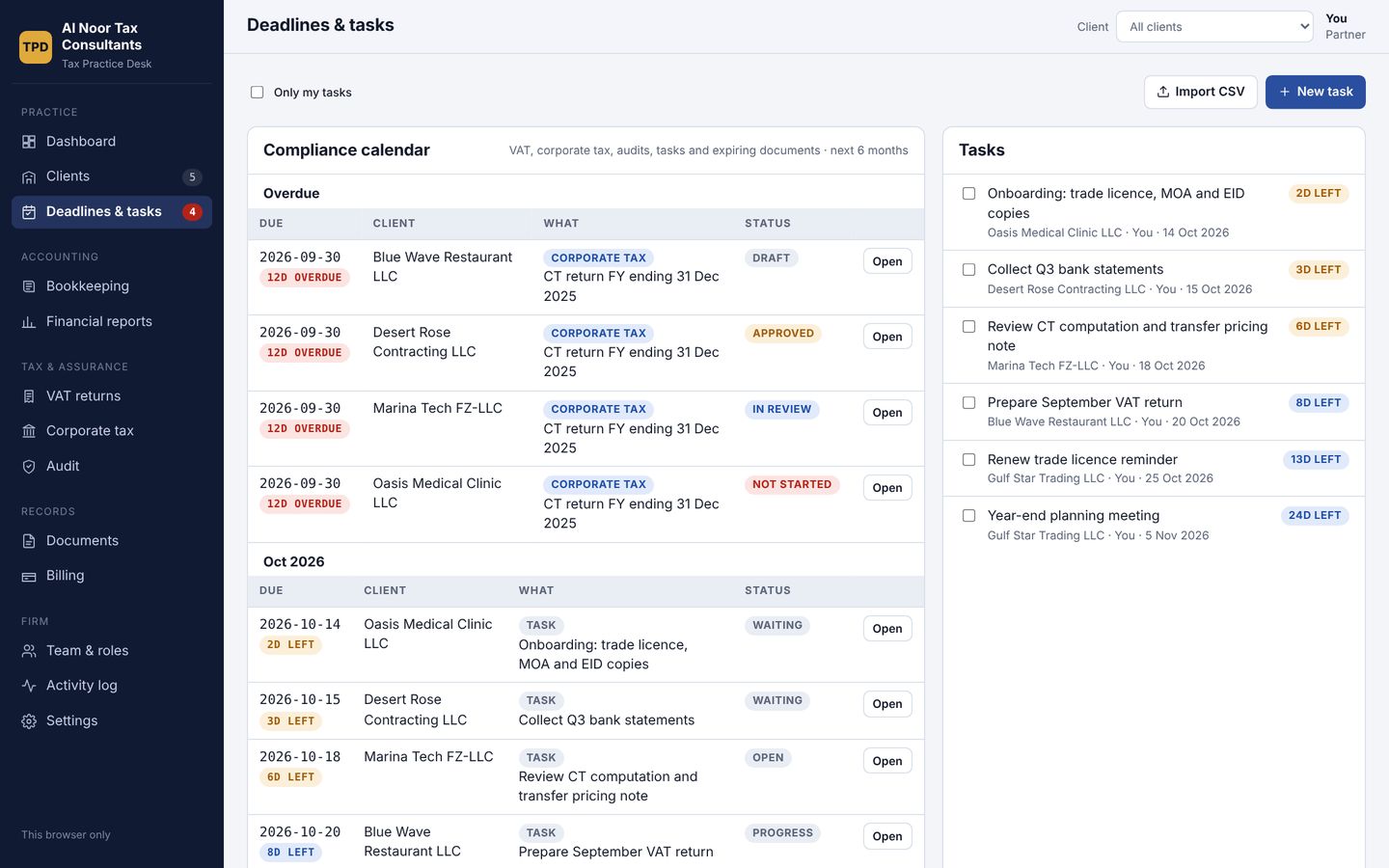1389x868 pixels.
Task: Click the upload icon on Import CSV
Action: point(1163,92)
